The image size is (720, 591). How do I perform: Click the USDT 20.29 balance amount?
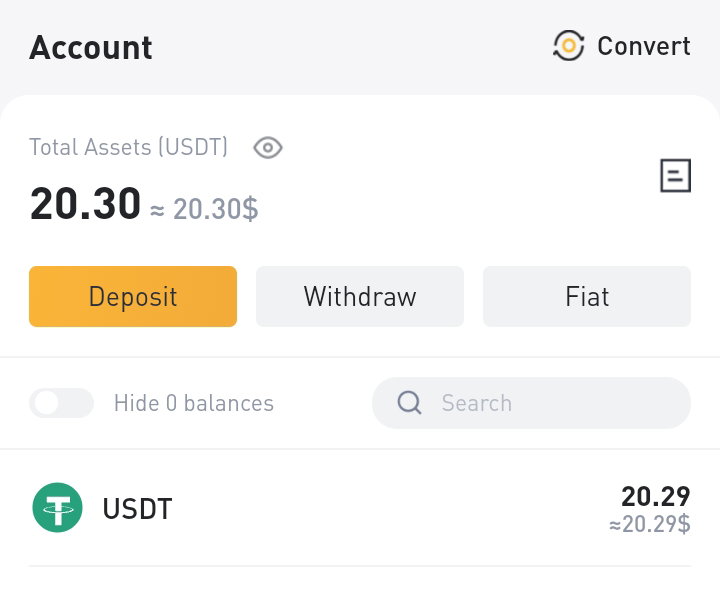click(655, 496)
